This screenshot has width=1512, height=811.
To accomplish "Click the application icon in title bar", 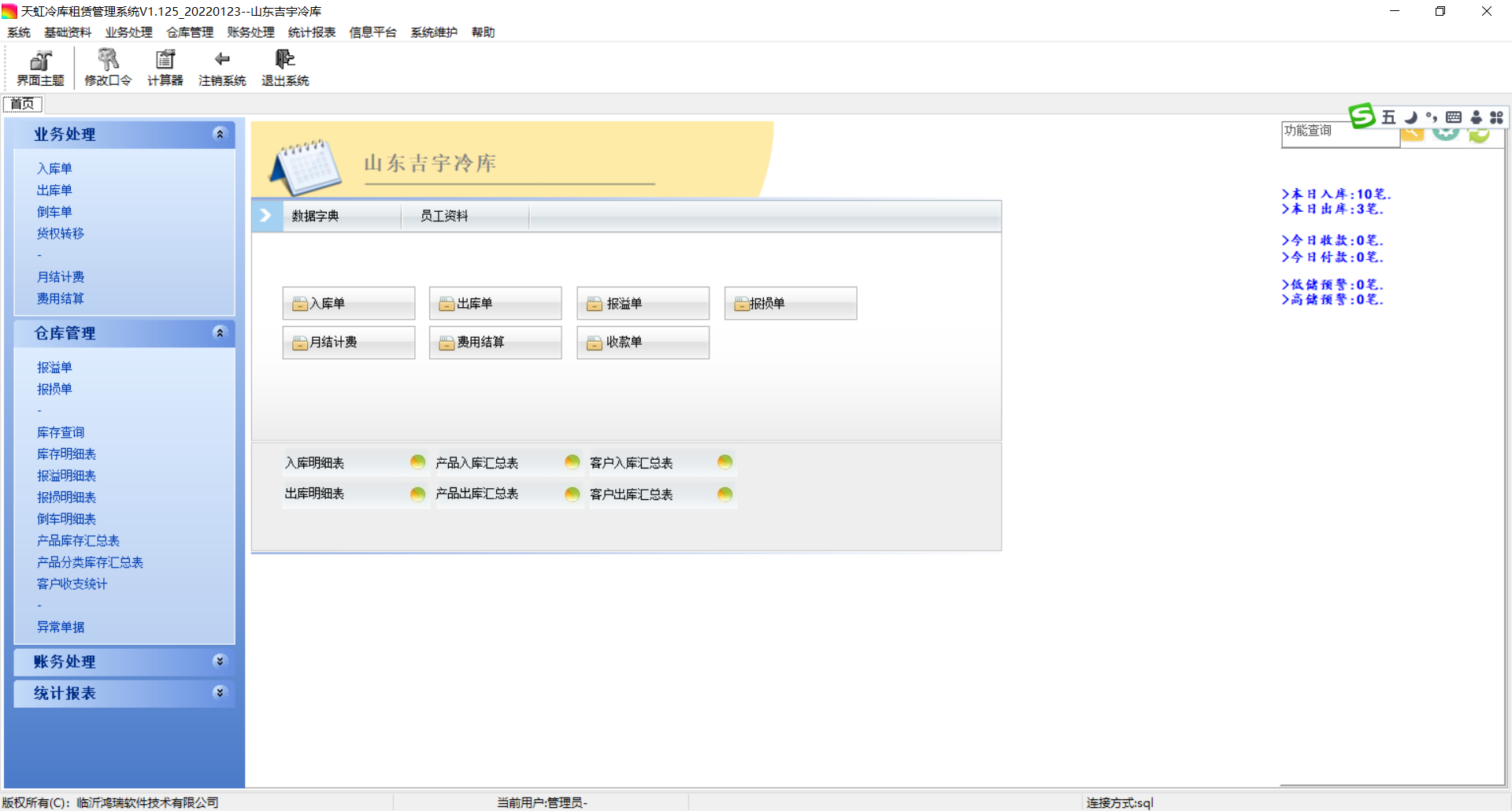I will coord(9,11).
